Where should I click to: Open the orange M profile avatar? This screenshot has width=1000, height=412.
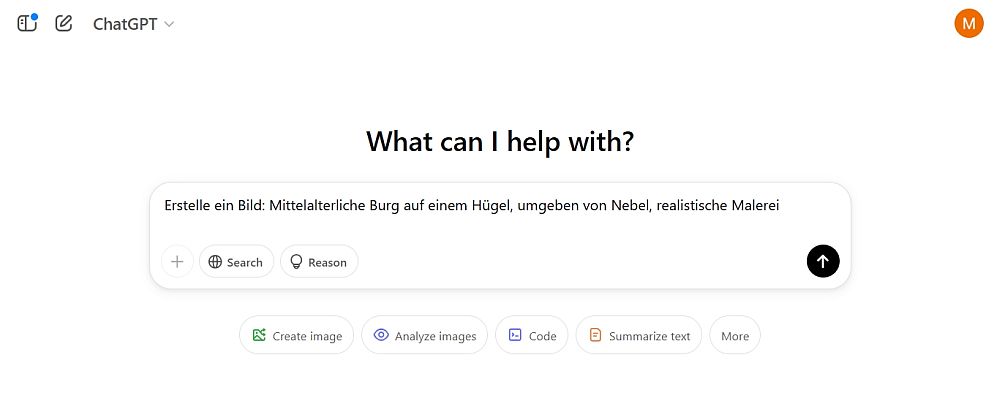pyautogui.click(x=969, y=23)
